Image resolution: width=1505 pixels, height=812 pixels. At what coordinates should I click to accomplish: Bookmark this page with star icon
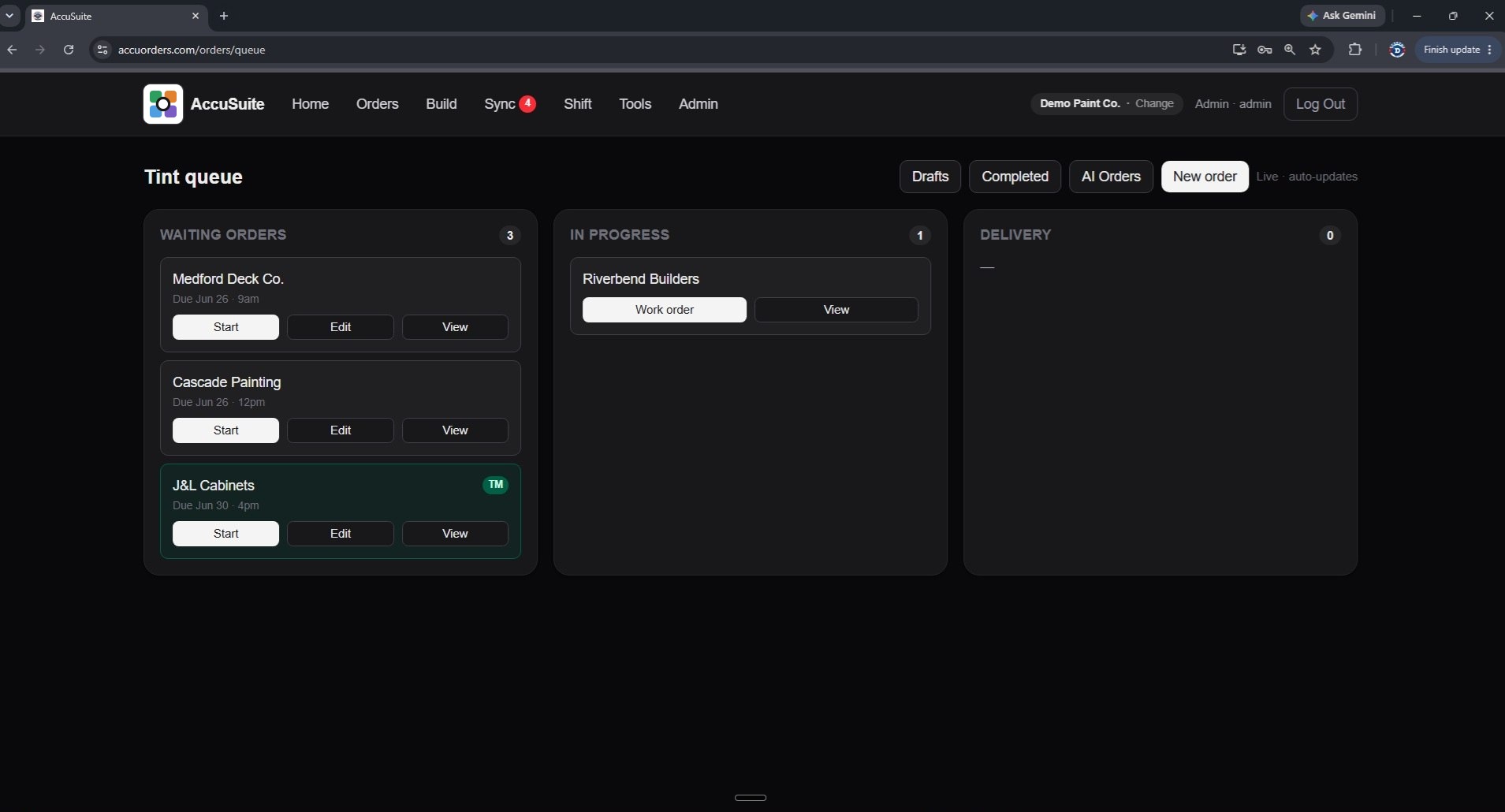click(1315, 50)
